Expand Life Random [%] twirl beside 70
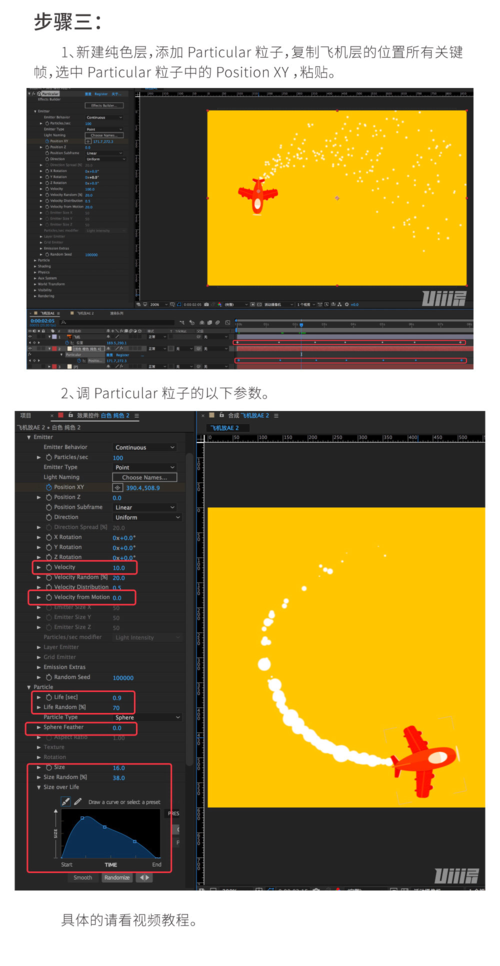 pyautogui.click(x=39, y=707)
